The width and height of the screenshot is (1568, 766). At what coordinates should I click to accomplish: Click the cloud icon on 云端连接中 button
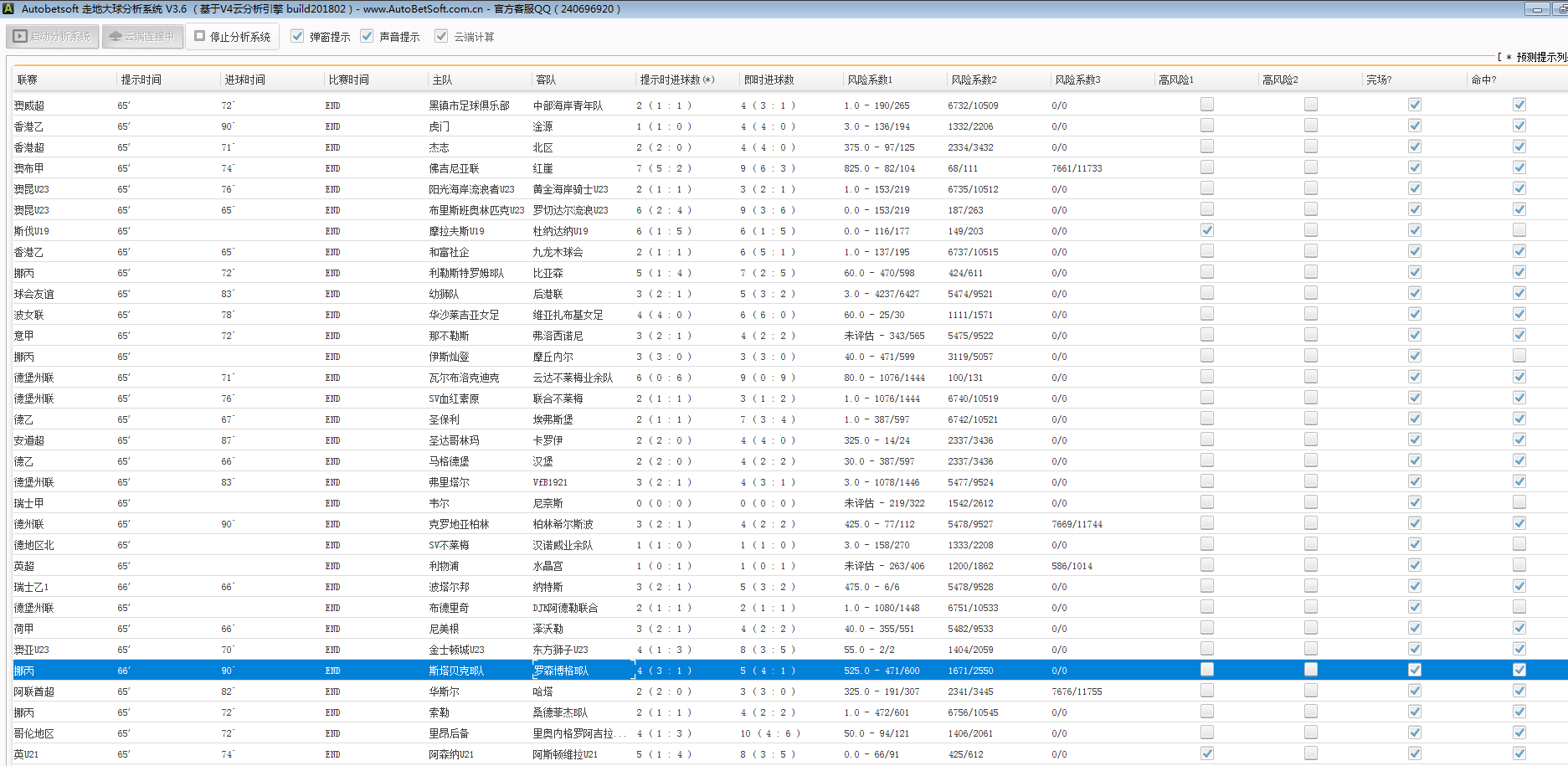116,37
